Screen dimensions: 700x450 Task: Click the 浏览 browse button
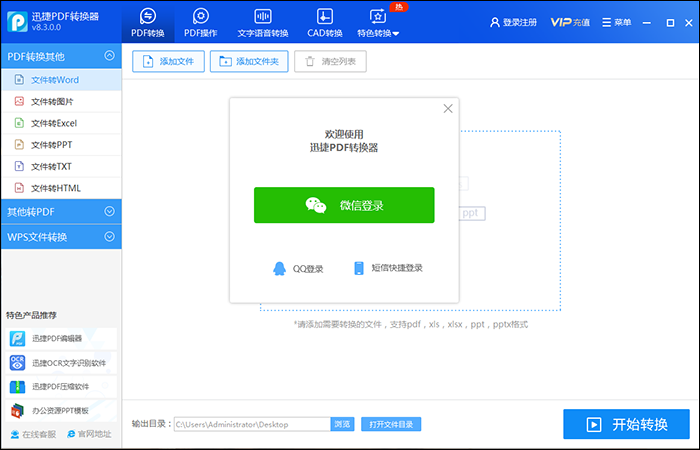coord(342,424)
